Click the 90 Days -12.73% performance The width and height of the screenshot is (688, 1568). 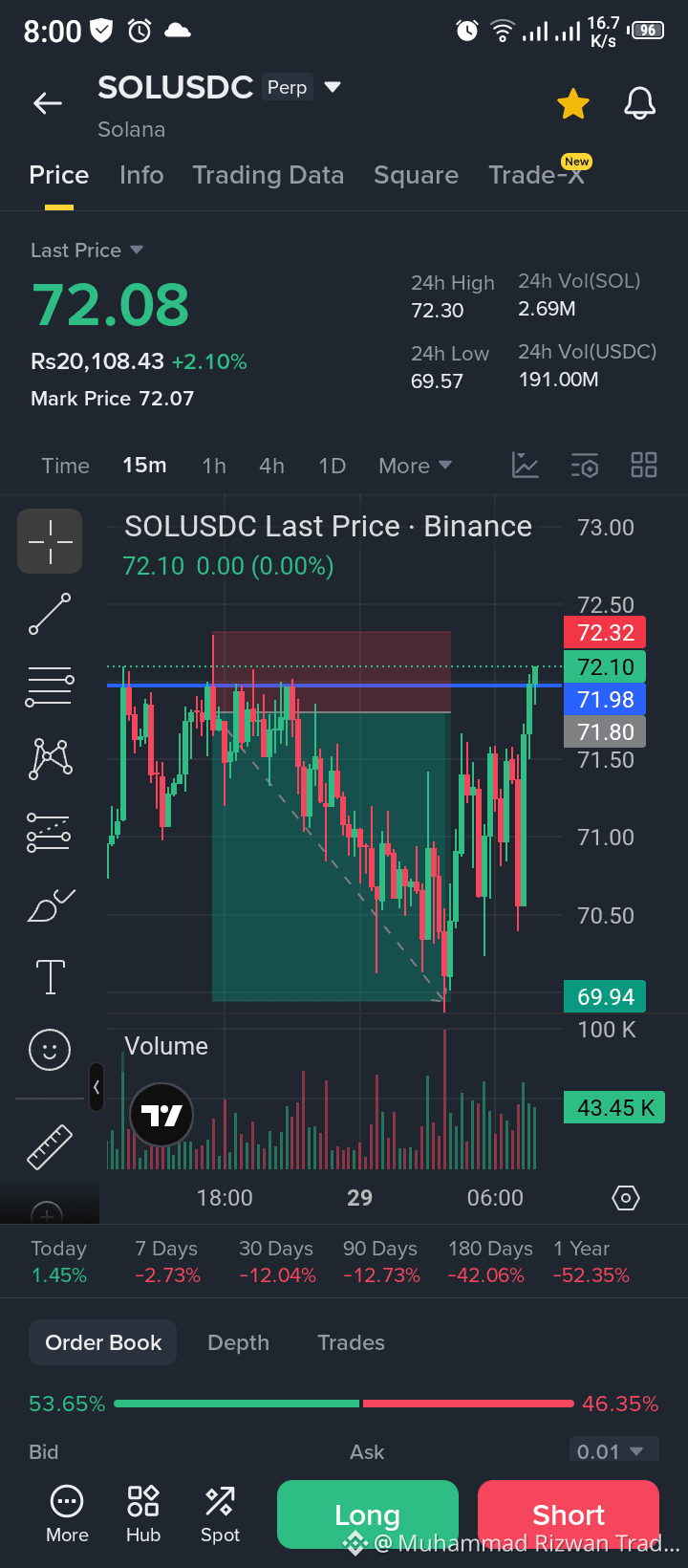[x=381, y=1262]
